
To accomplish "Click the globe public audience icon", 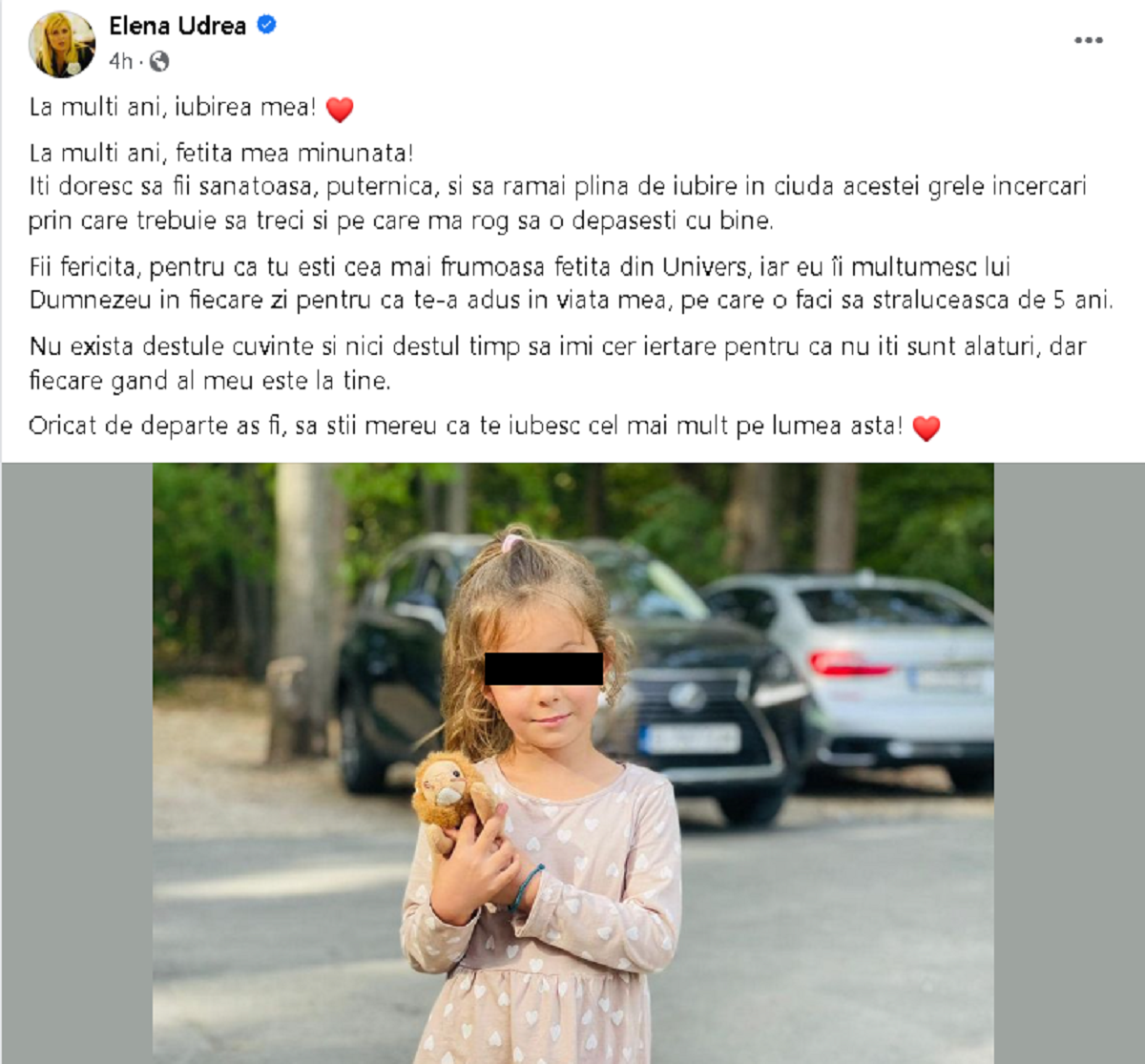I will 159,62.
